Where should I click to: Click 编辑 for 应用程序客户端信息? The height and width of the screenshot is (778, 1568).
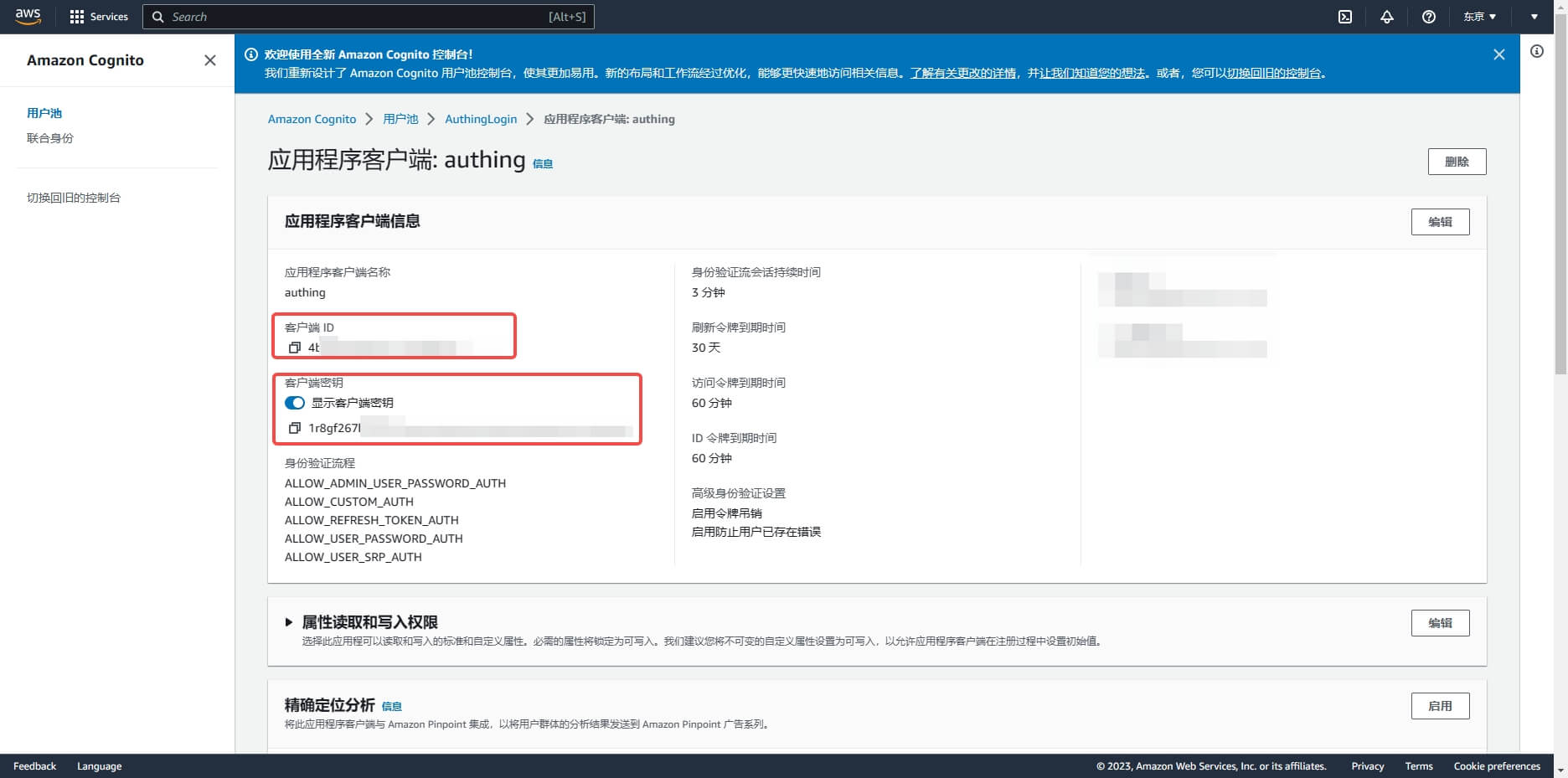tap(1440, 222)
